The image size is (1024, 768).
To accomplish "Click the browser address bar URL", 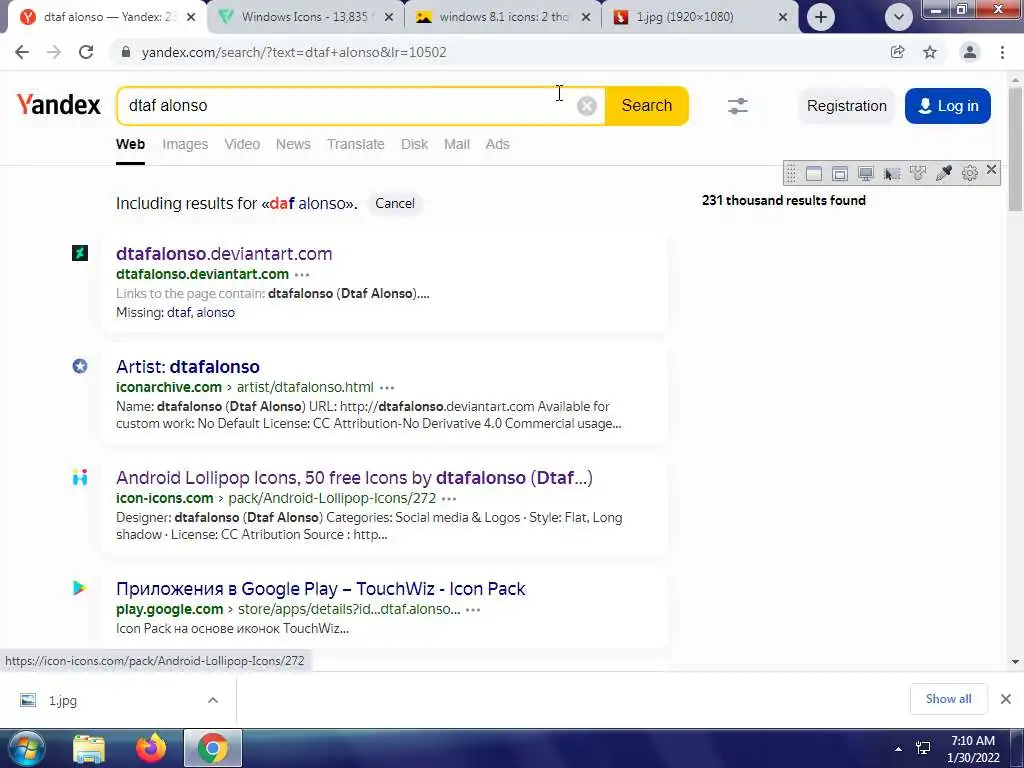I will [294, 52].
